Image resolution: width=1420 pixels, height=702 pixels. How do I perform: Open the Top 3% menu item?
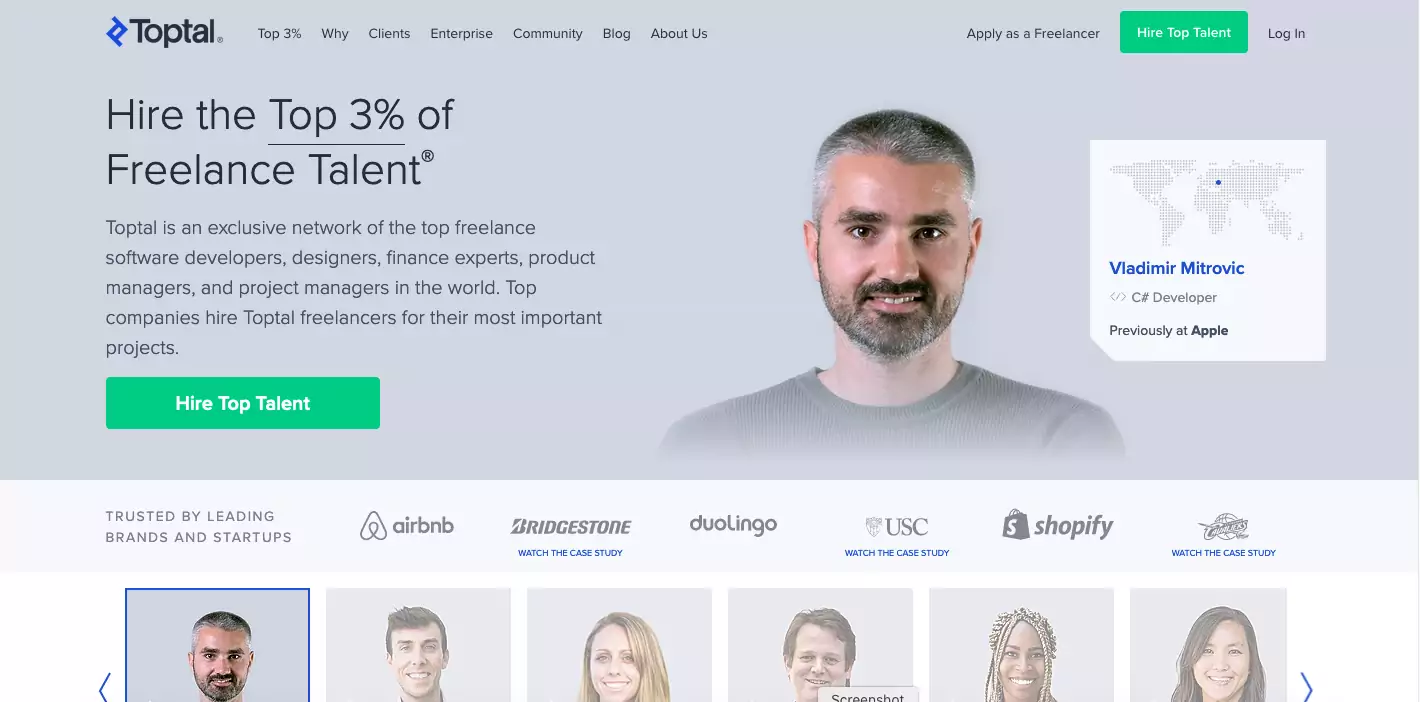pyautogui.click(x=279, y=33)
